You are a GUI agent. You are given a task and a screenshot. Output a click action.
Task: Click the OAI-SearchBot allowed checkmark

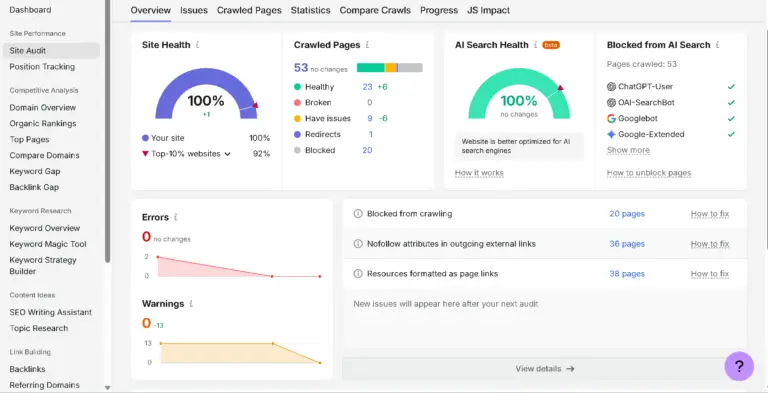click(x=731, y=102)
